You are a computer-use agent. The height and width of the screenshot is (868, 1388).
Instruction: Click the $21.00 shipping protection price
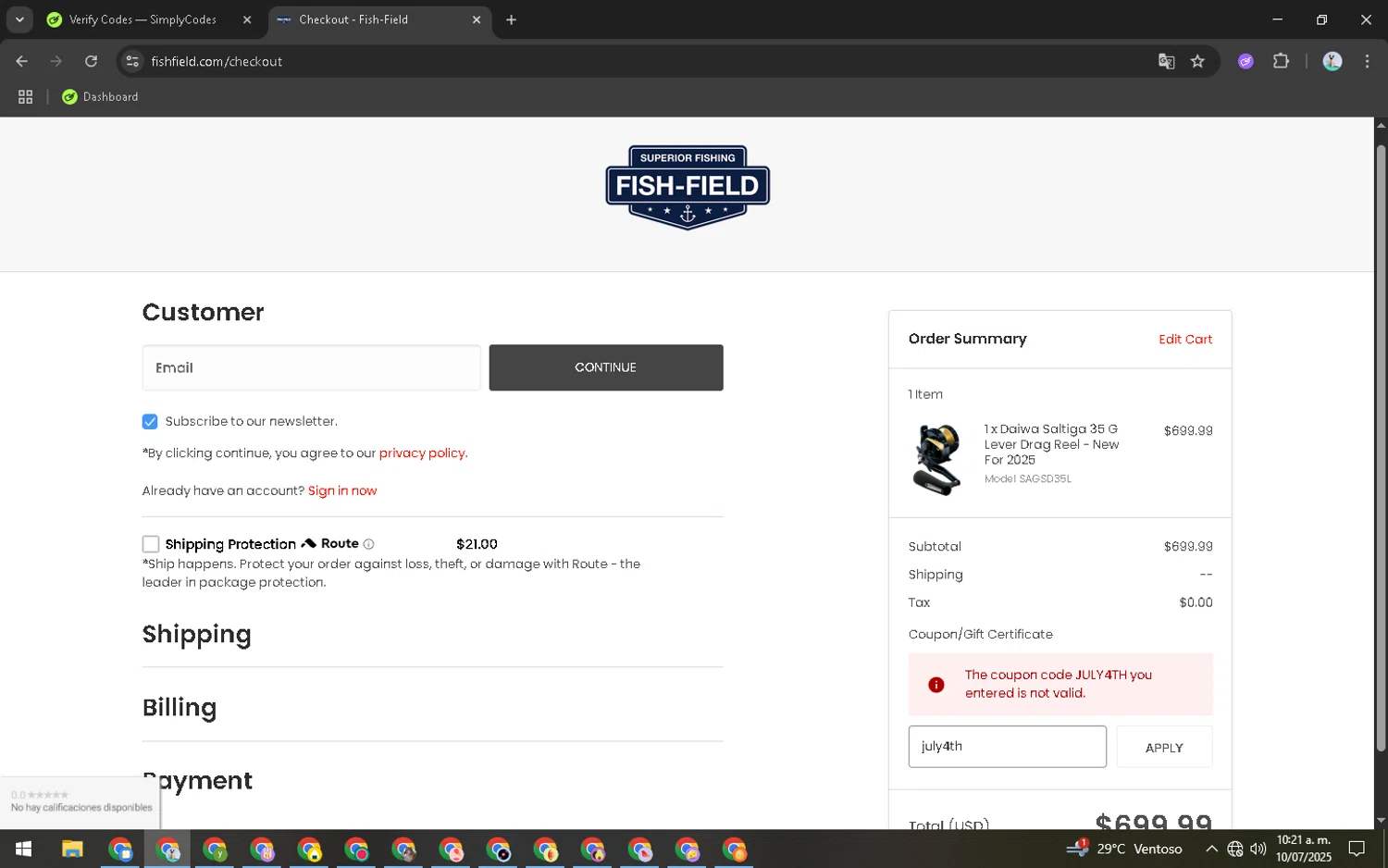click(x=477, y=544)
